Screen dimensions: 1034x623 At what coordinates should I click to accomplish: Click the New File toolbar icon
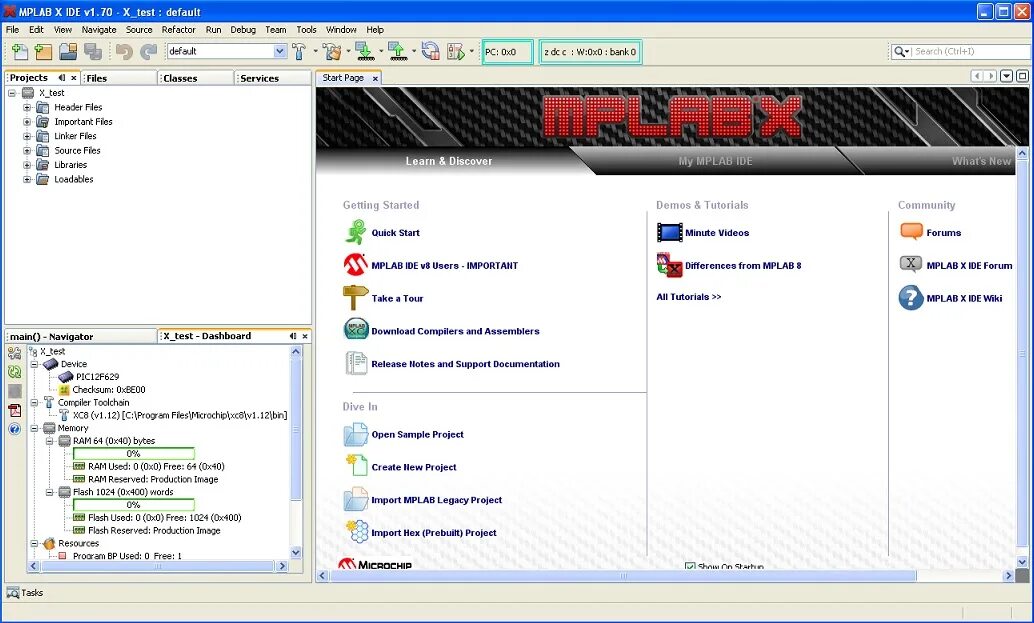click(x=20, y=51)
